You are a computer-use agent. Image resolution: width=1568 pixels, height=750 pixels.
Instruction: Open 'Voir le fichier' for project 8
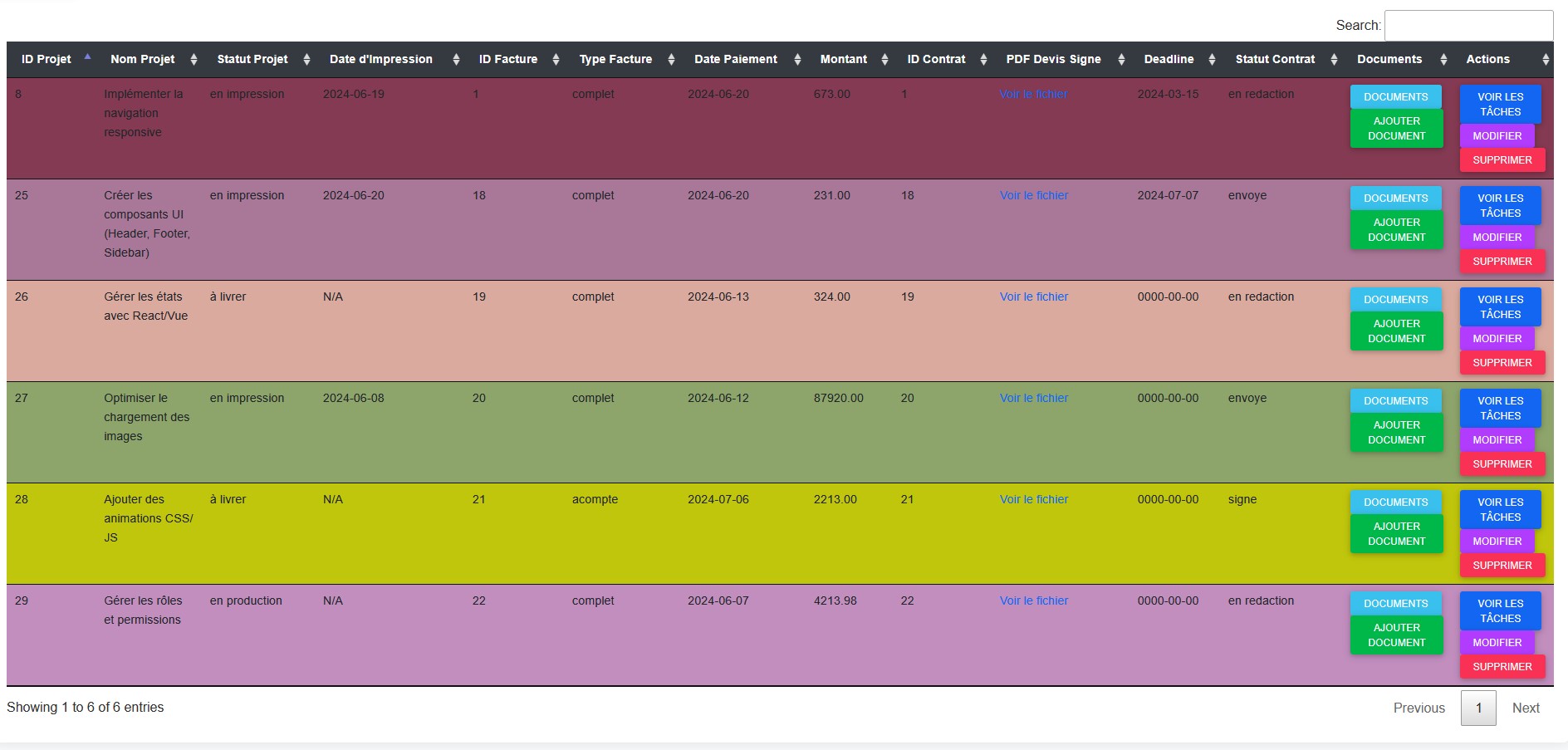pos(1033,94)
